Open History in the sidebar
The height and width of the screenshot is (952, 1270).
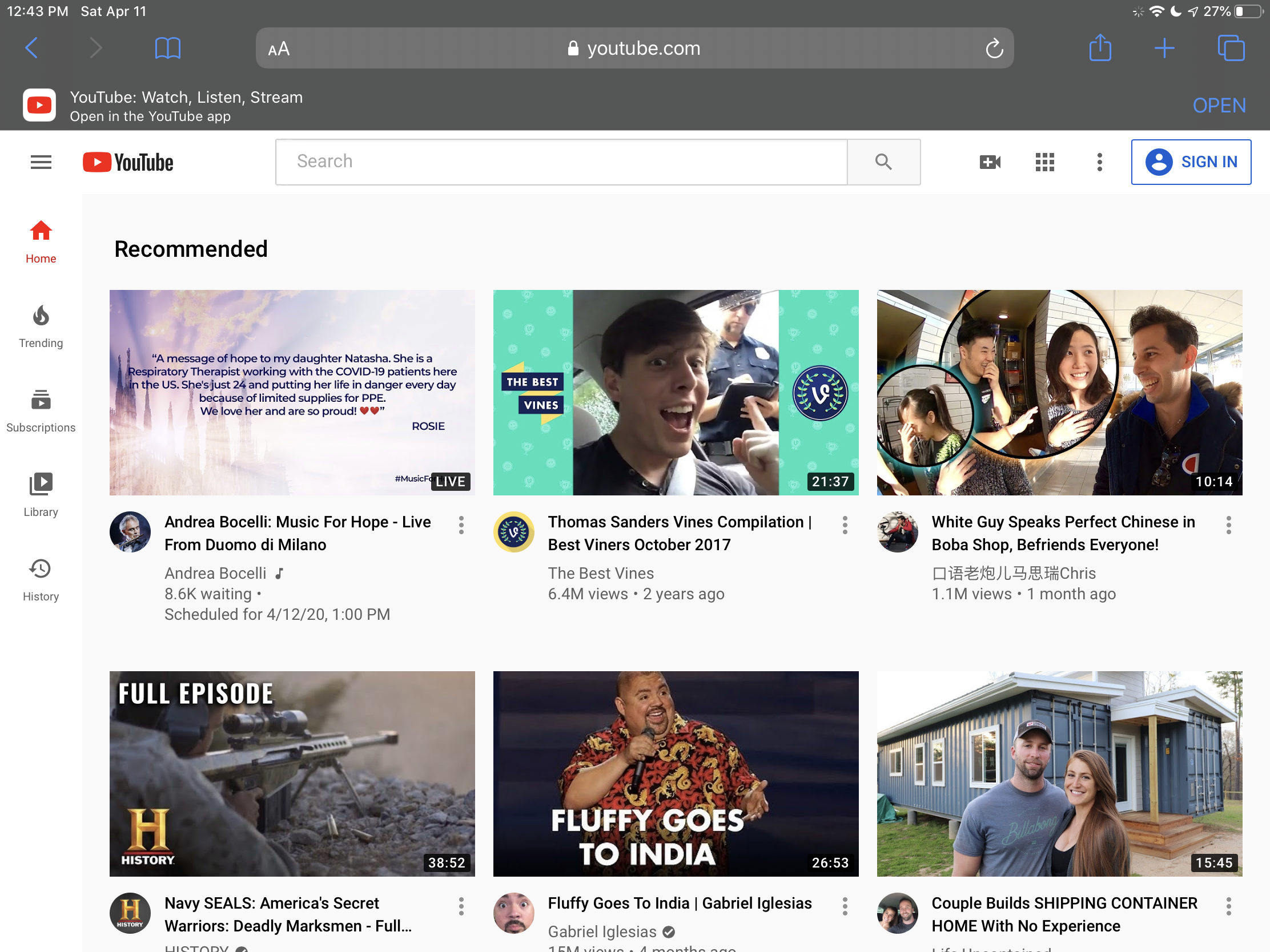pos(41,579)
